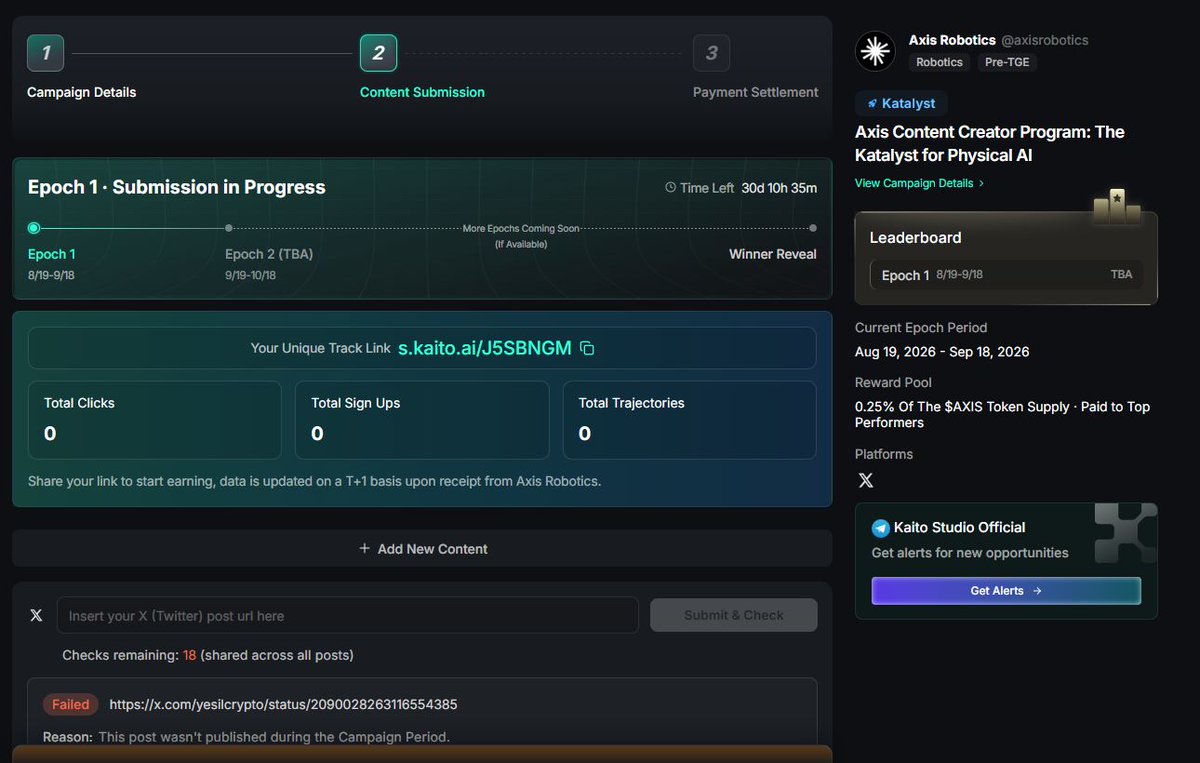1200x763 pixels.
Task: Click the Axis Robotics logo avatar
Action: (x=875, y=51)
